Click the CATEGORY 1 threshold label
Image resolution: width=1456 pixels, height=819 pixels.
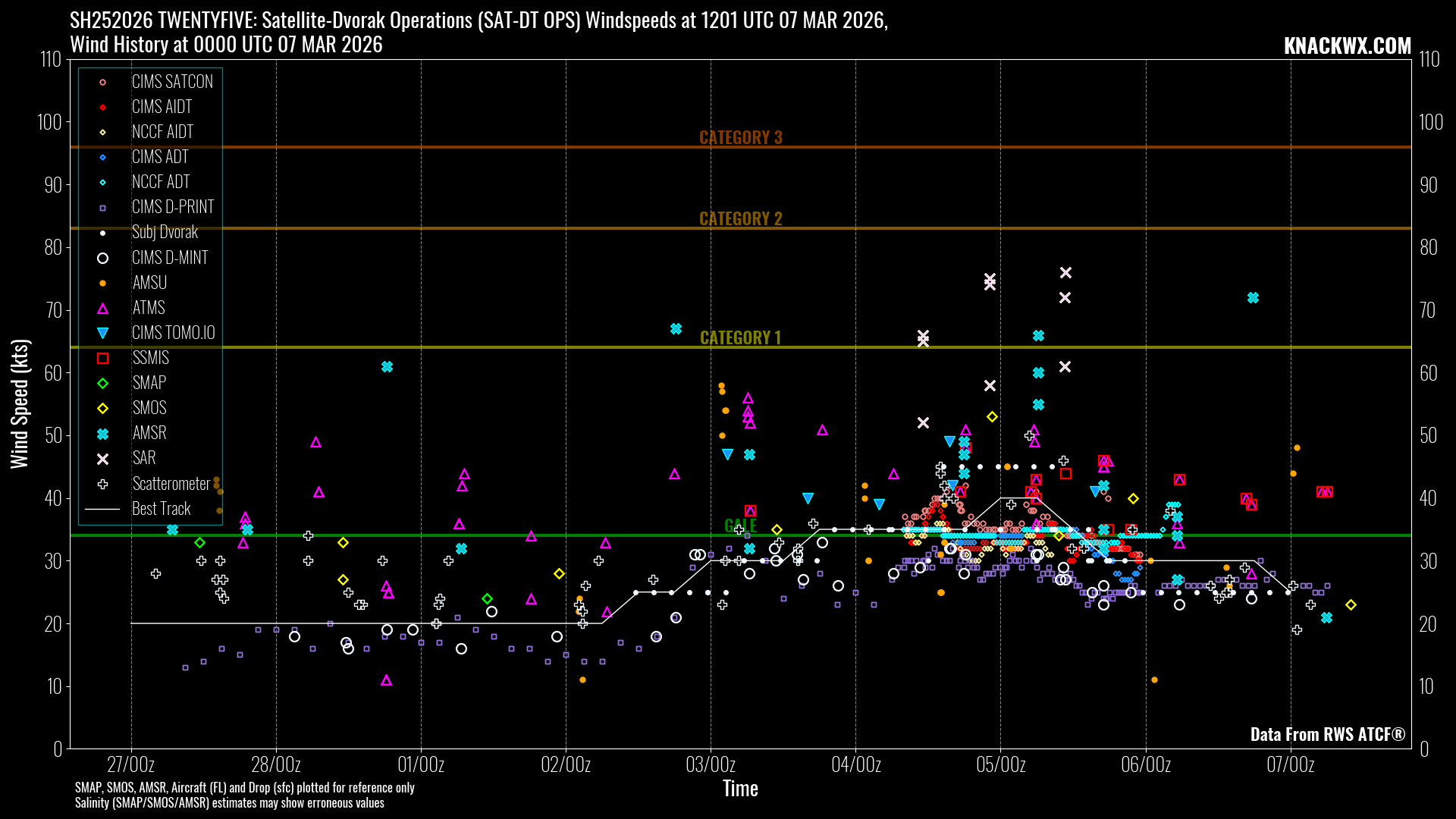740,337
